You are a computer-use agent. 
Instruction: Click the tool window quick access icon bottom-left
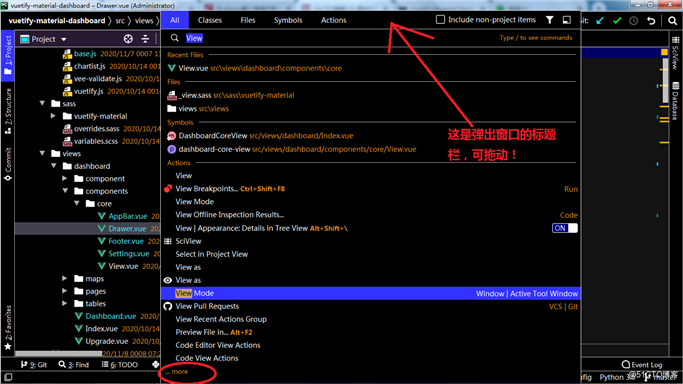(8, 377)
